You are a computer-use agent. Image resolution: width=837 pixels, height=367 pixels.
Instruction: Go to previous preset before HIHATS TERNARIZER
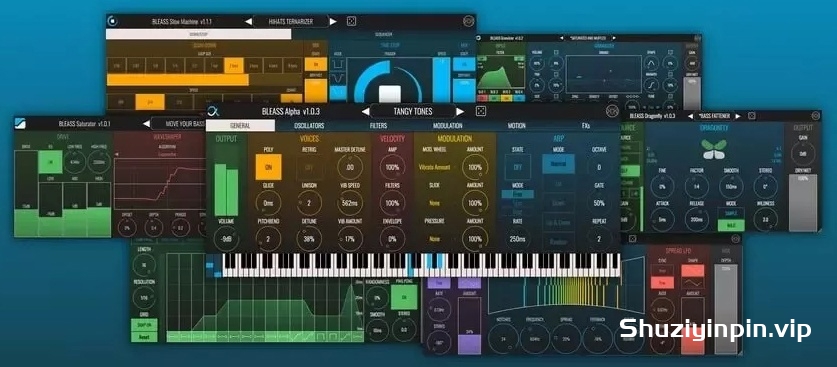[x=248, y=22]
